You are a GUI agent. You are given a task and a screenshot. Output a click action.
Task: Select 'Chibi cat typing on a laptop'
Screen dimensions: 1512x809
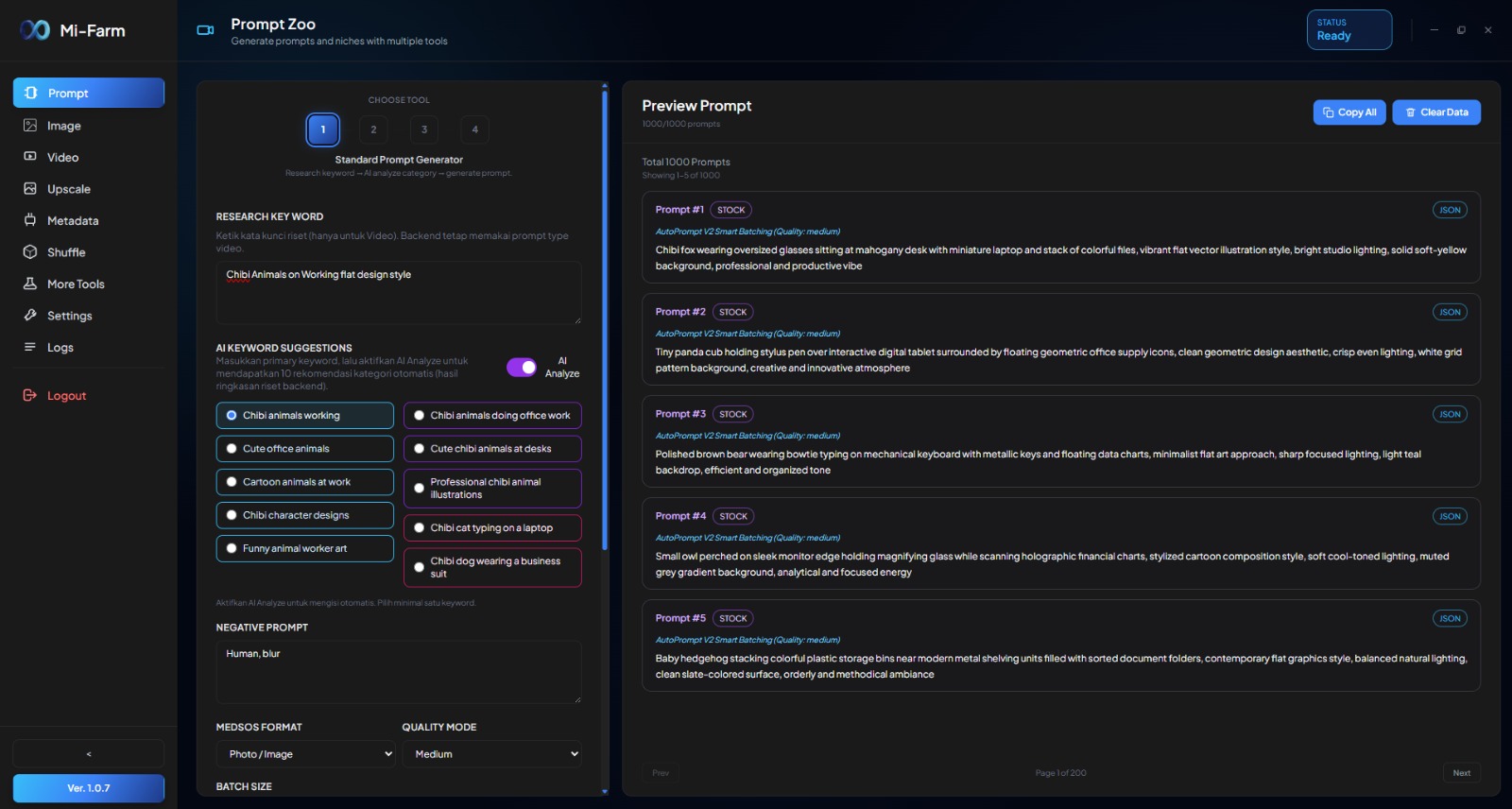click(x=492, y=528)
